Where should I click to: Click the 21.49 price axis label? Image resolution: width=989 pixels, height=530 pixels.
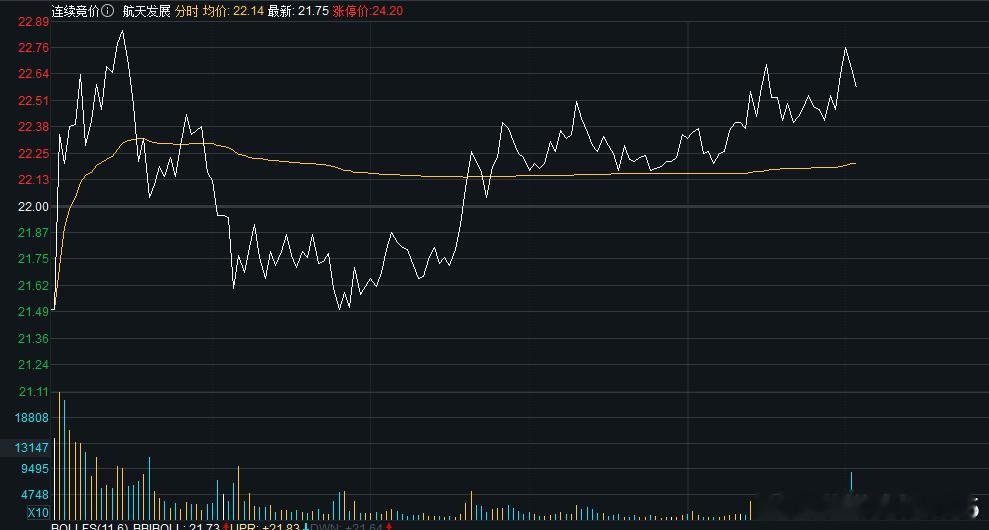(33, 312)
